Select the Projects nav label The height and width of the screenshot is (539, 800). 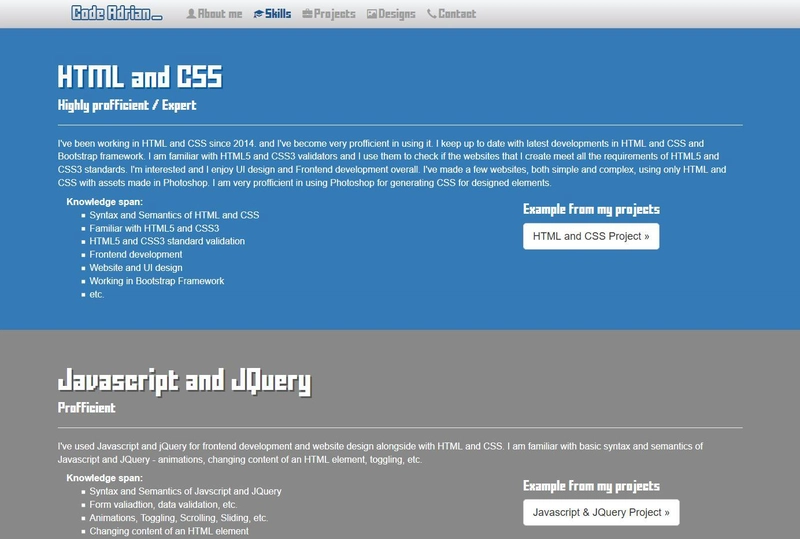[x=335, y=14]
